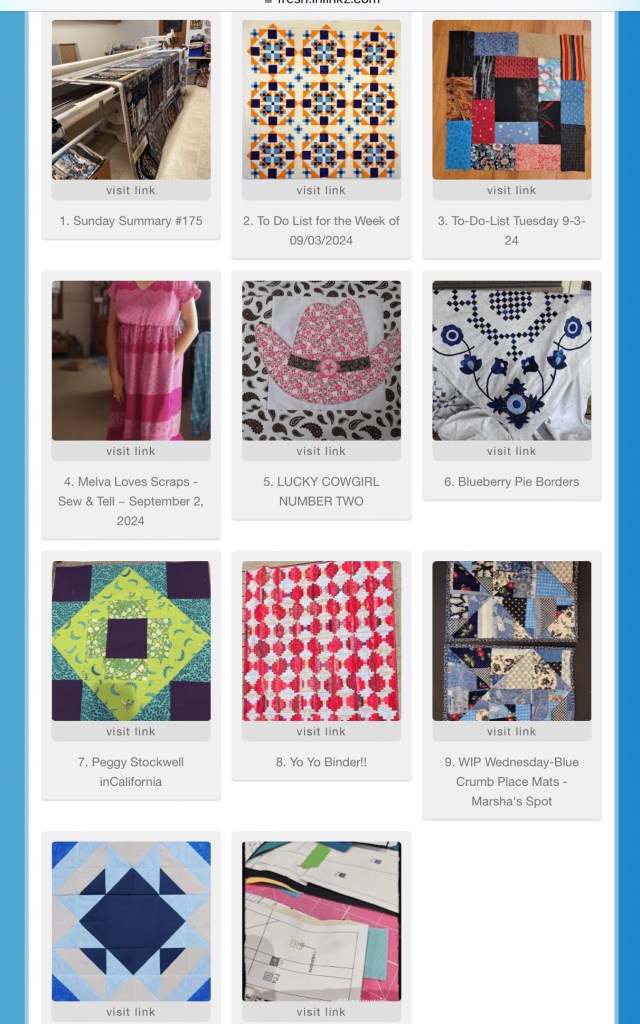
Task: Open the navy diamond quilt block thumbnail
Action: point(131,921)
